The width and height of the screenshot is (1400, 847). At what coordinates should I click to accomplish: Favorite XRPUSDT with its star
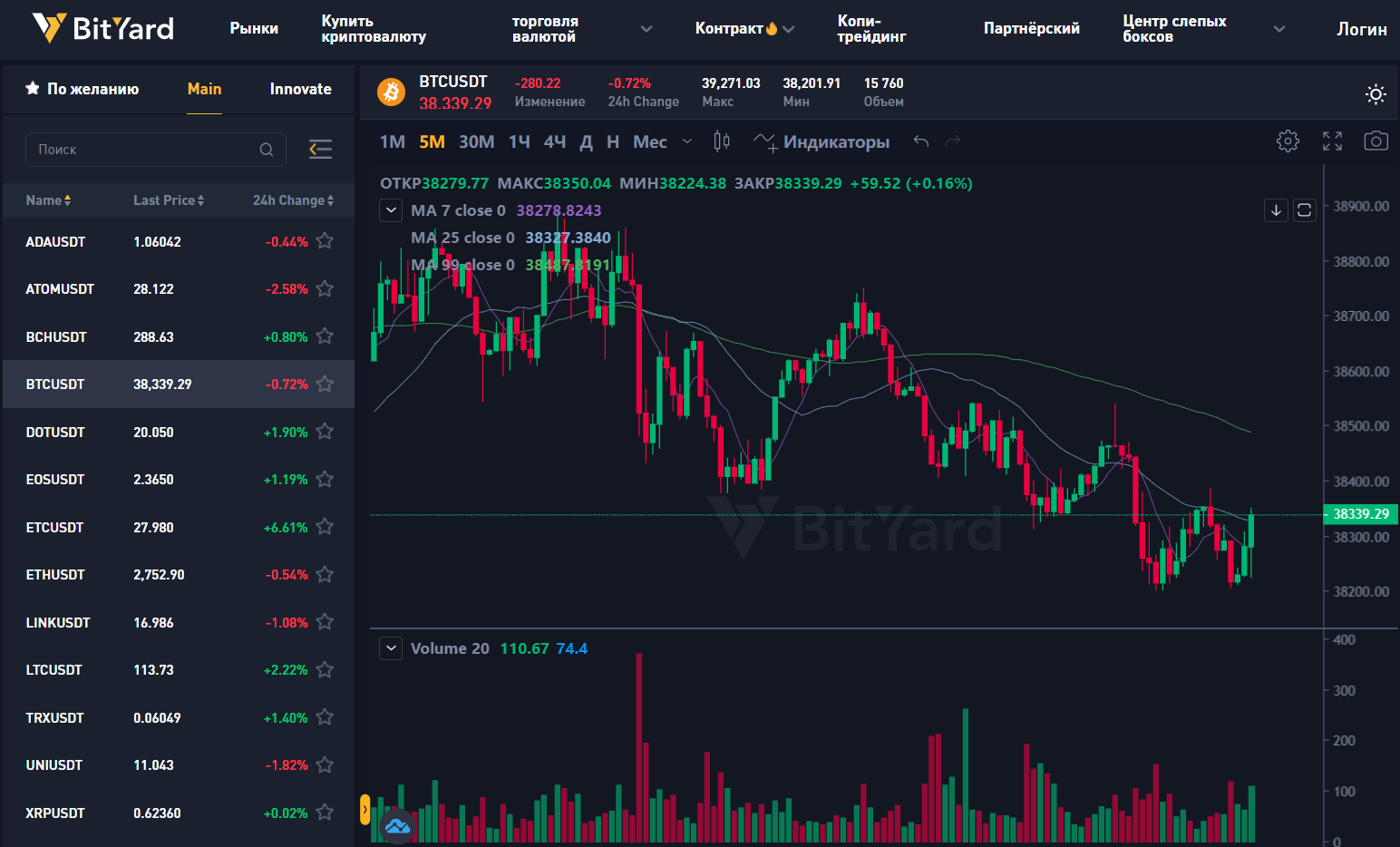[x=325, y=813]
